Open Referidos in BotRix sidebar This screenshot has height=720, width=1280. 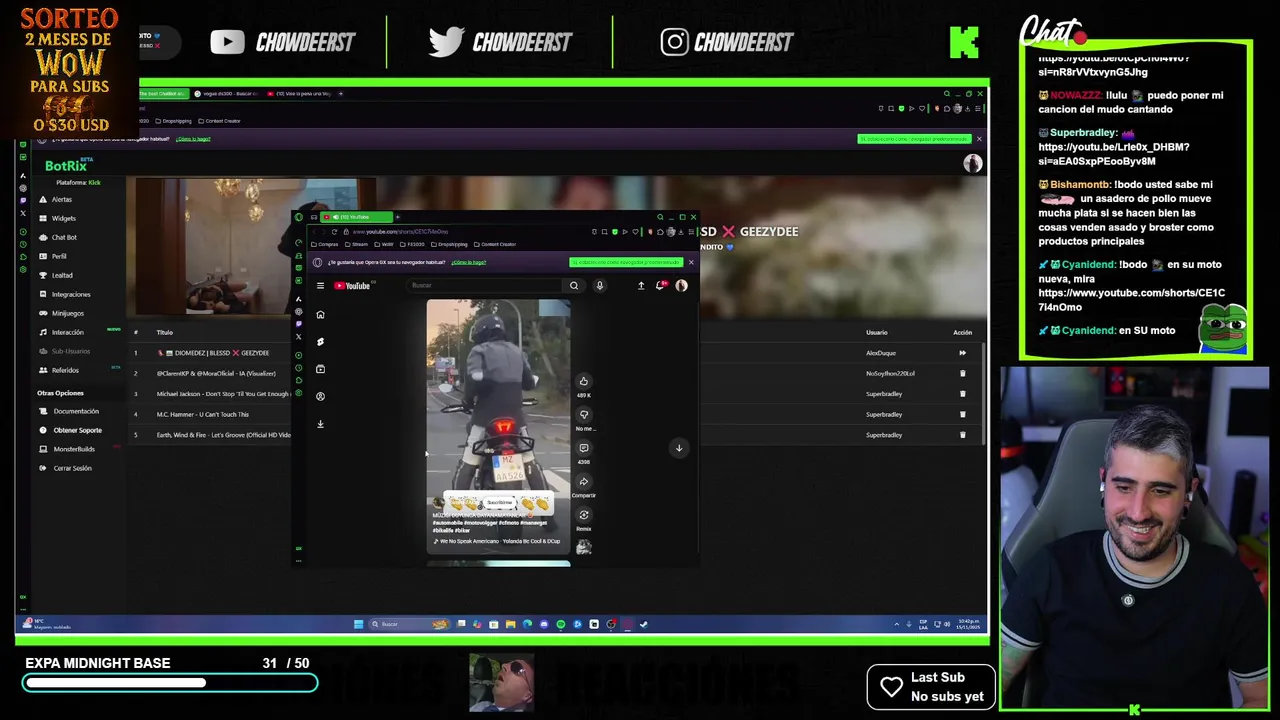point(65,370)
